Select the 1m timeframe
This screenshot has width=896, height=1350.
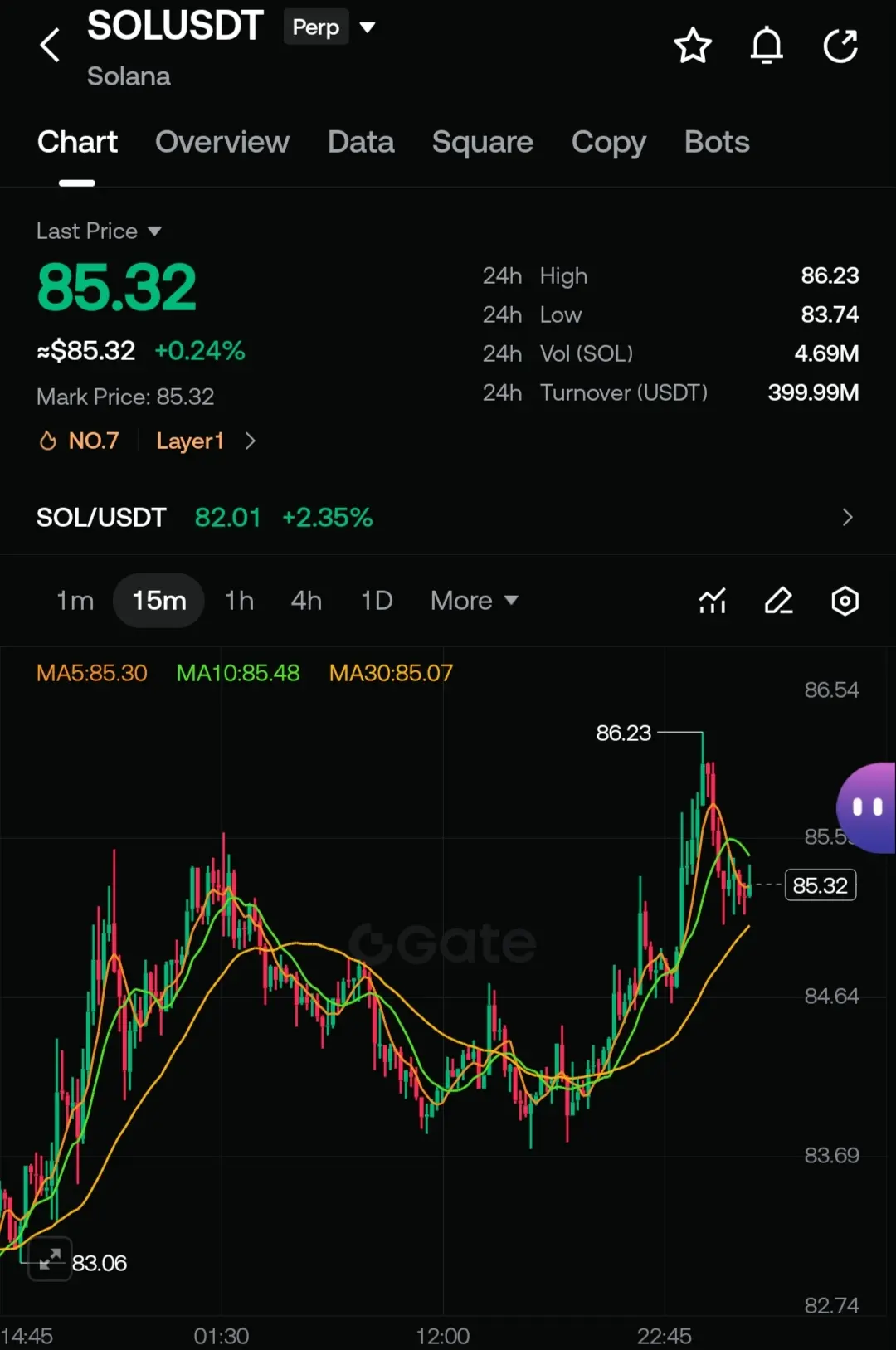click(x=75, y=600)
